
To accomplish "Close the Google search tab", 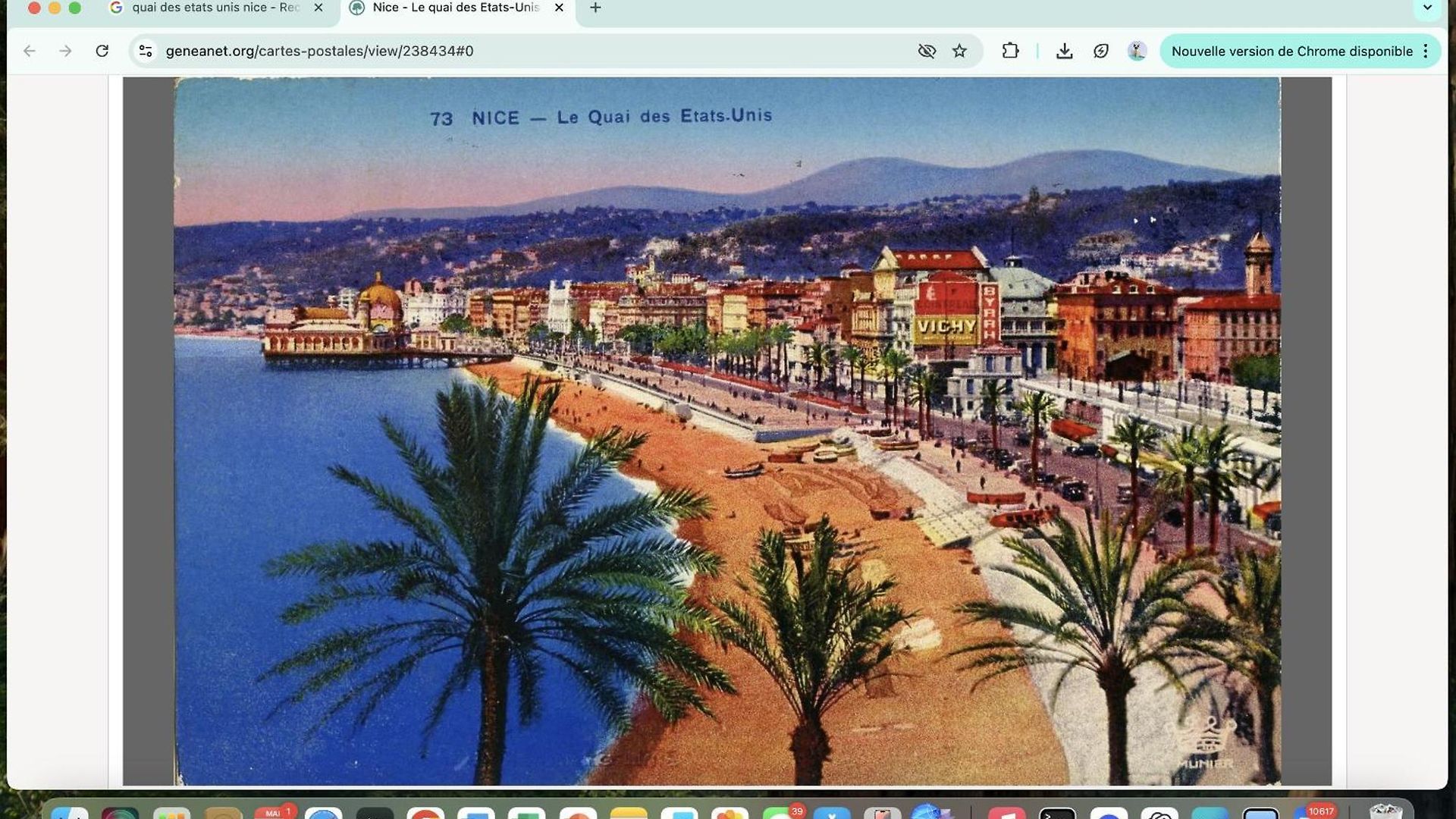I will coord(318,8).
